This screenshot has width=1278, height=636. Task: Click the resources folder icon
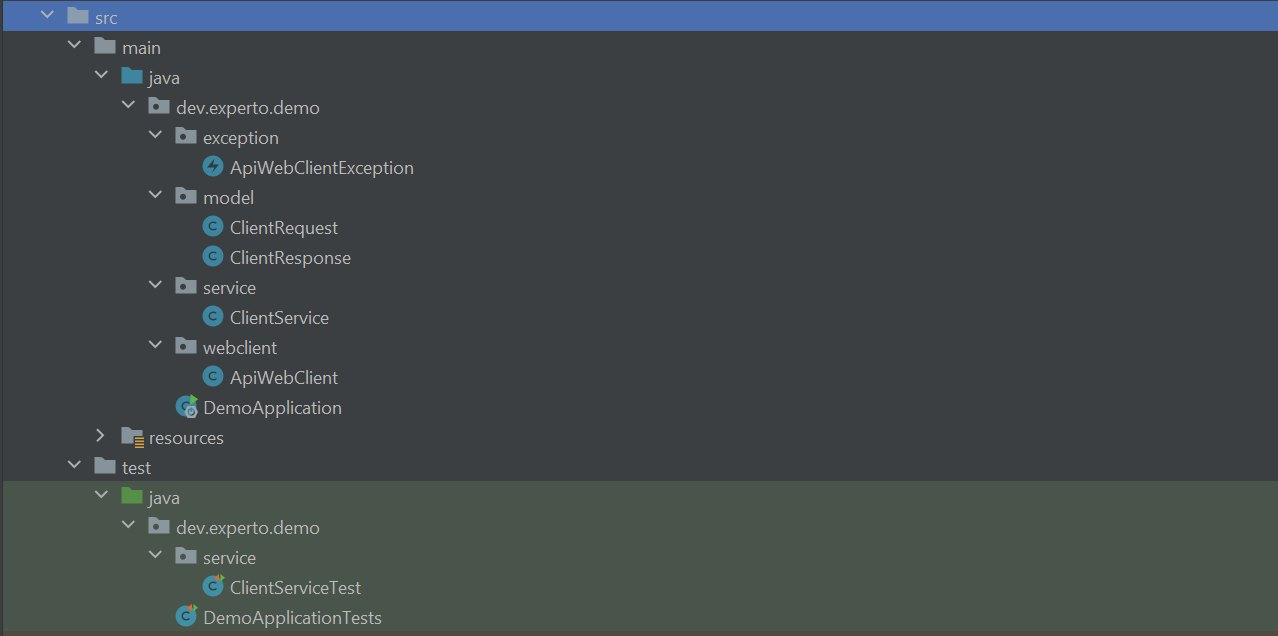[x=131, y=437]
